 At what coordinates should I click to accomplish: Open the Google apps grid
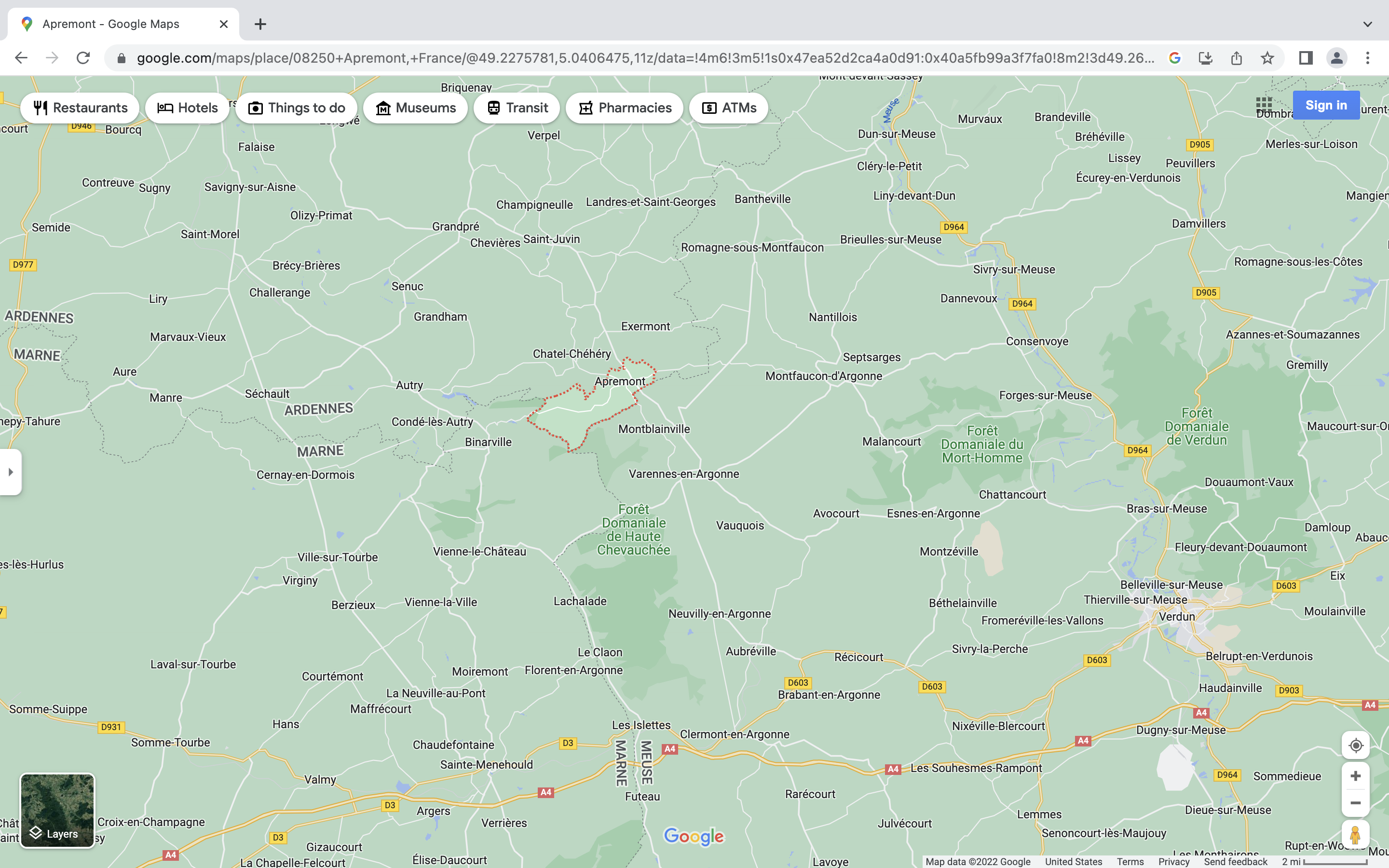1263,105
